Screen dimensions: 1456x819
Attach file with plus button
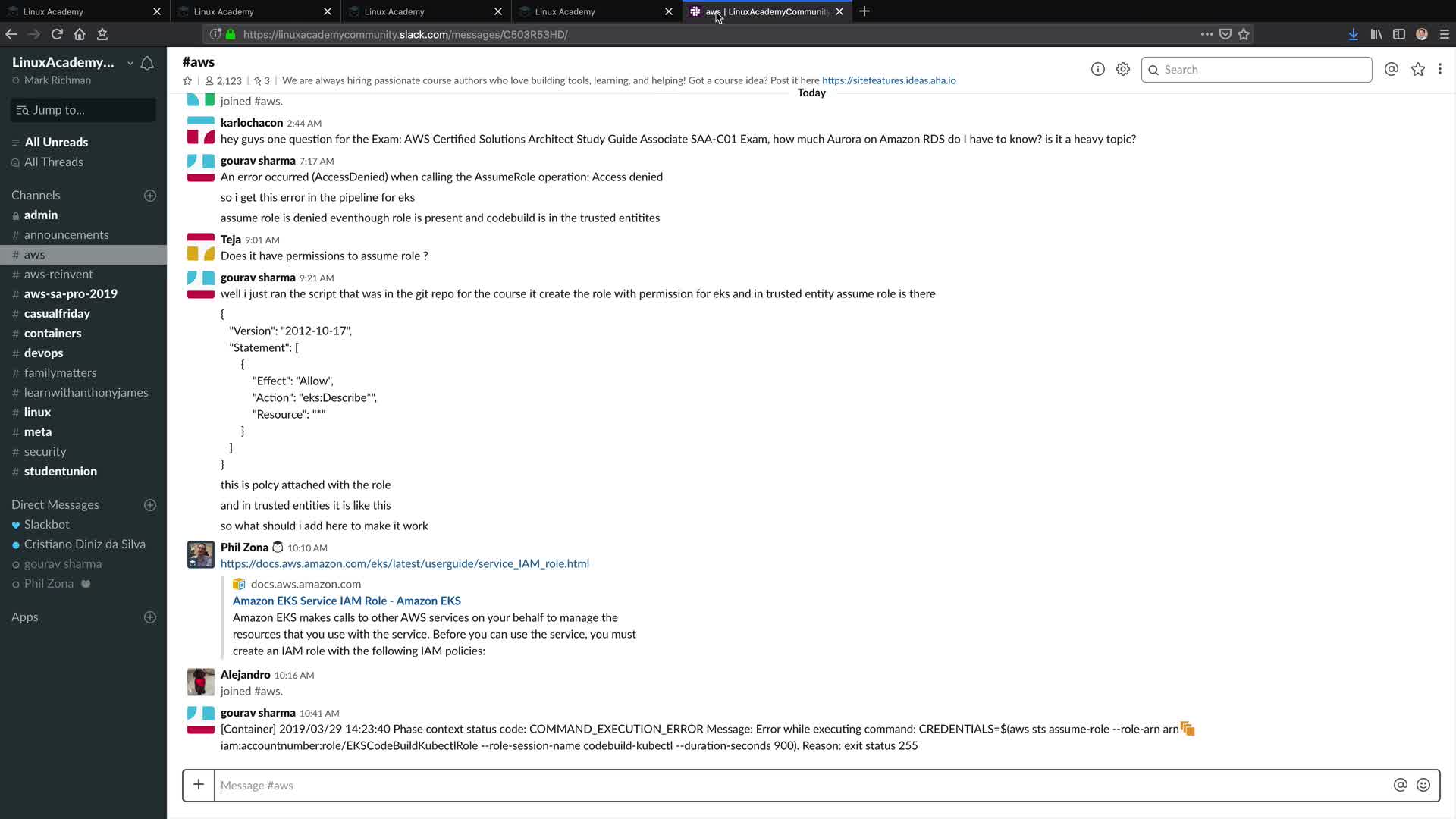pos(199,785)
